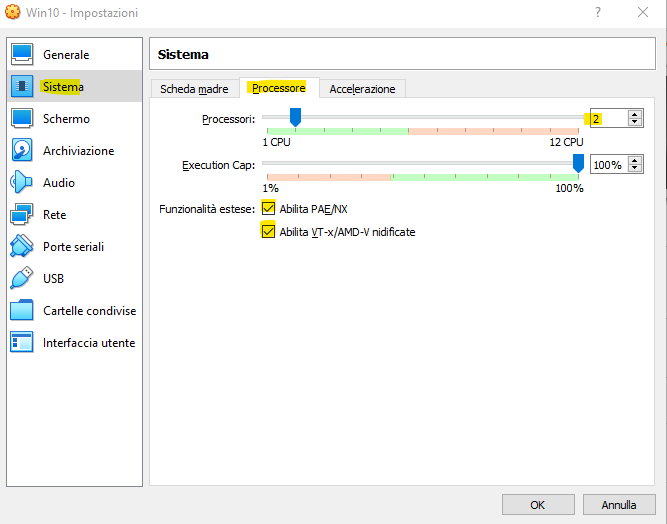Increase Execution Cap with up arrow
This screenshot has width=667, height=524.
tap(635, 161)
